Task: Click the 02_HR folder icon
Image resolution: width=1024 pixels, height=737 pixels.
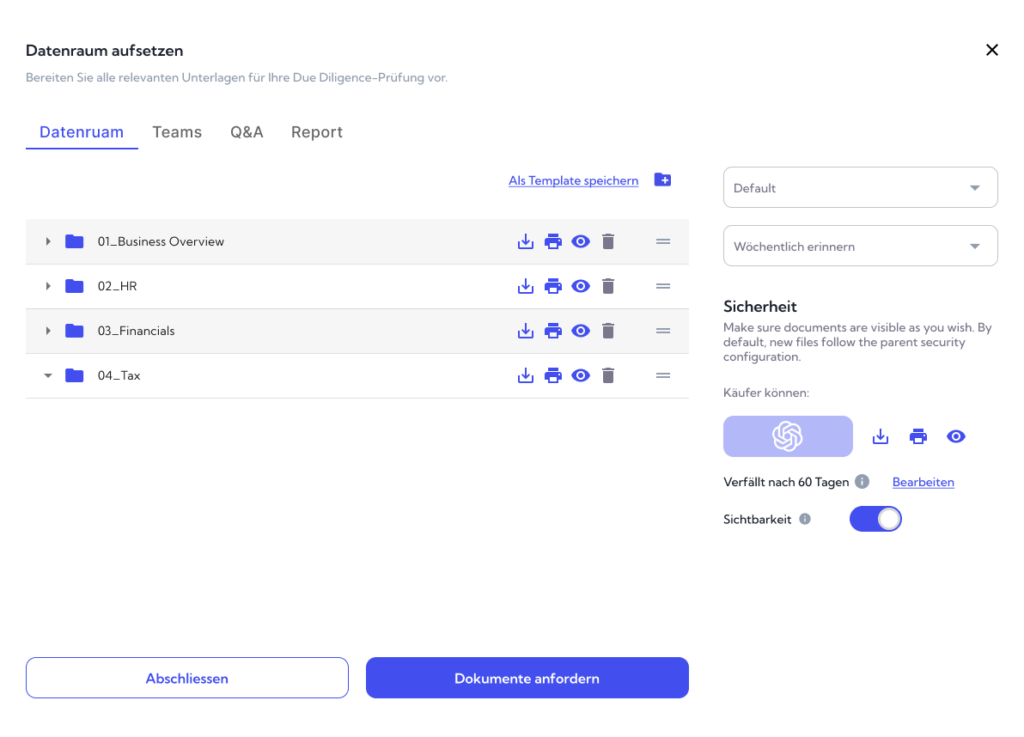Action: [74, 286]
